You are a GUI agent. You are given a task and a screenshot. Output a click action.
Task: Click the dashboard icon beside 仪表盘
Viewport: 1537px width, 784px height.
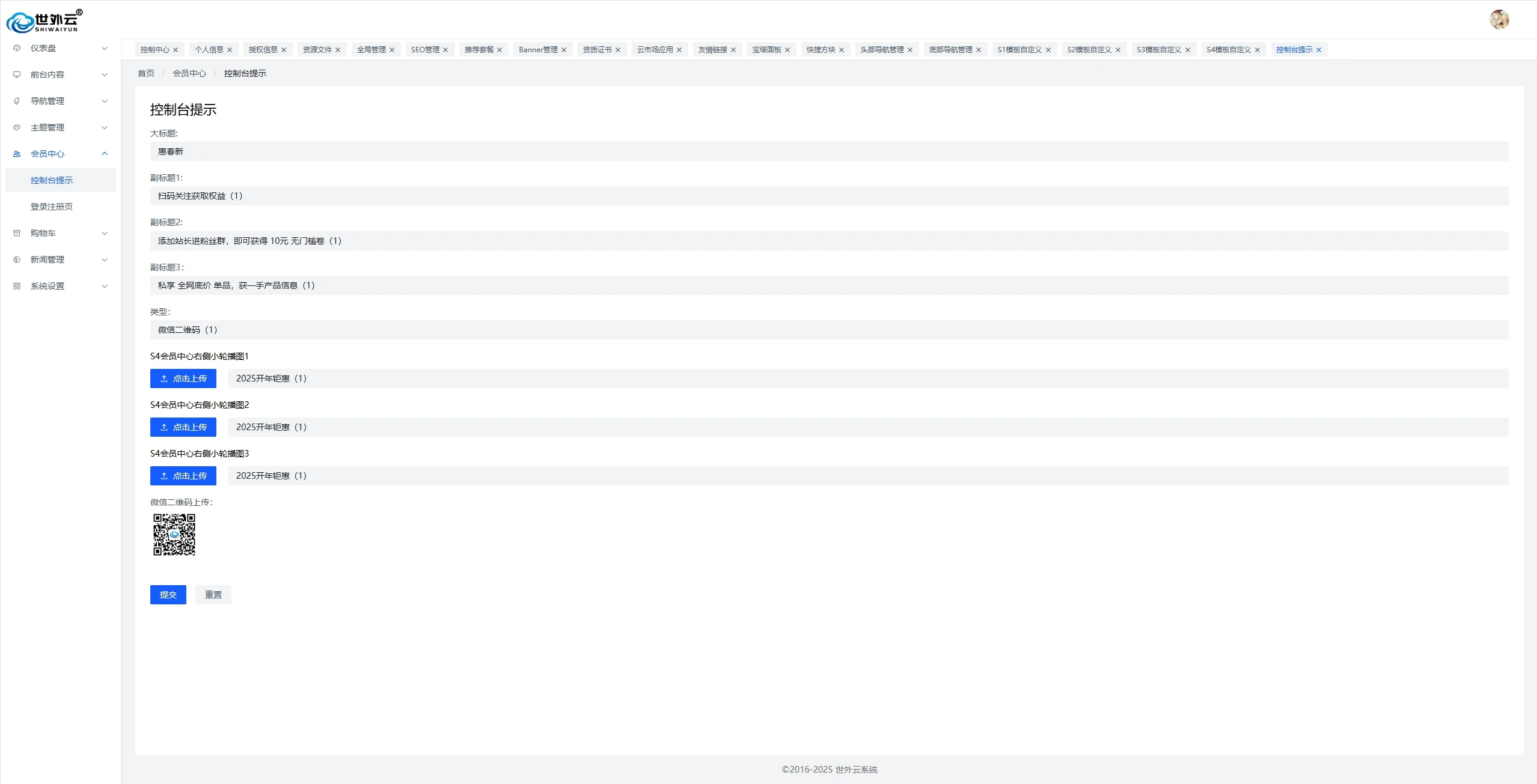[x=17, y=48]
